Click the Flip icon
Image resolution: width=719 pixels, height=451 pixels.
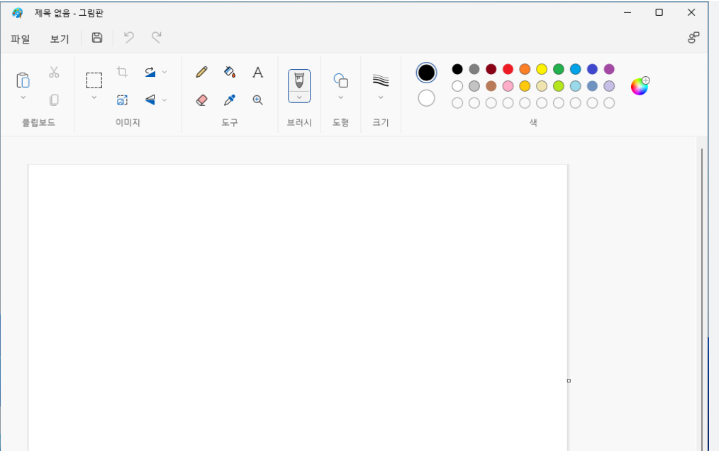[x=150, y=100]
